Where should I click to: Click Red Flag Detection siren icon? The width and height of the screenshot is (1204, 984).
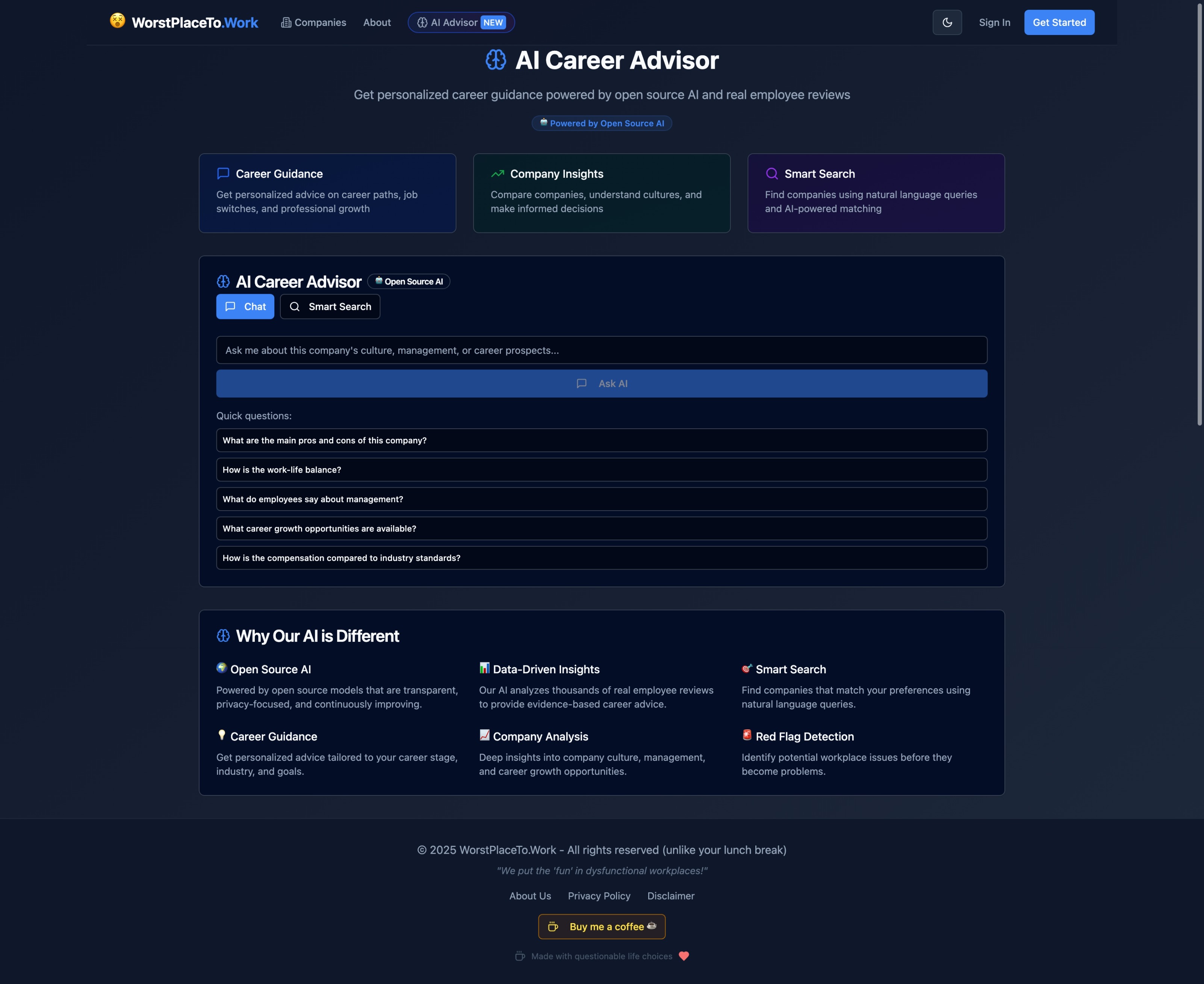(747, 735)
